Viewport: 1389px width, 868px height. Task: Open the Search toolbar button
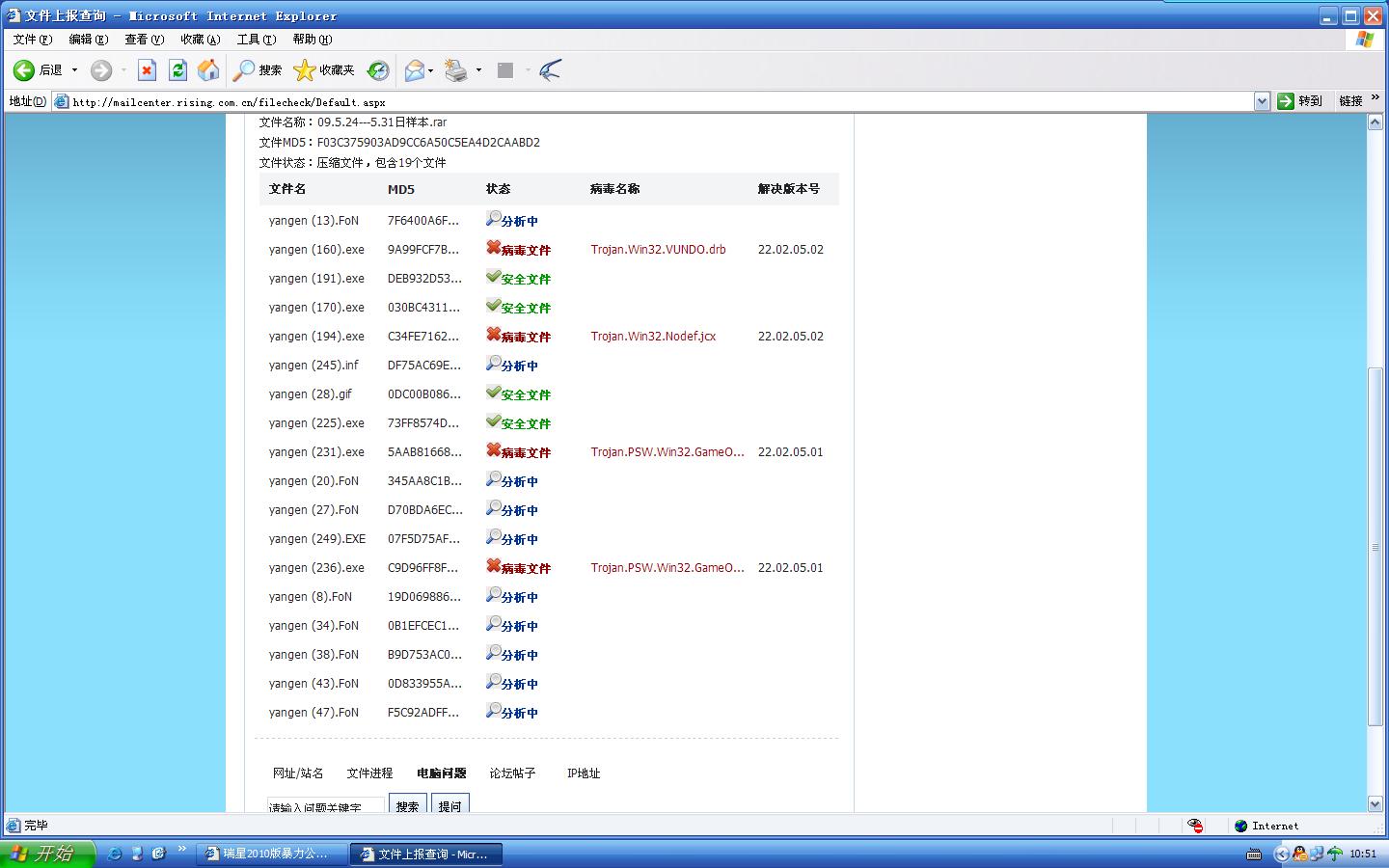click(258, 69)
